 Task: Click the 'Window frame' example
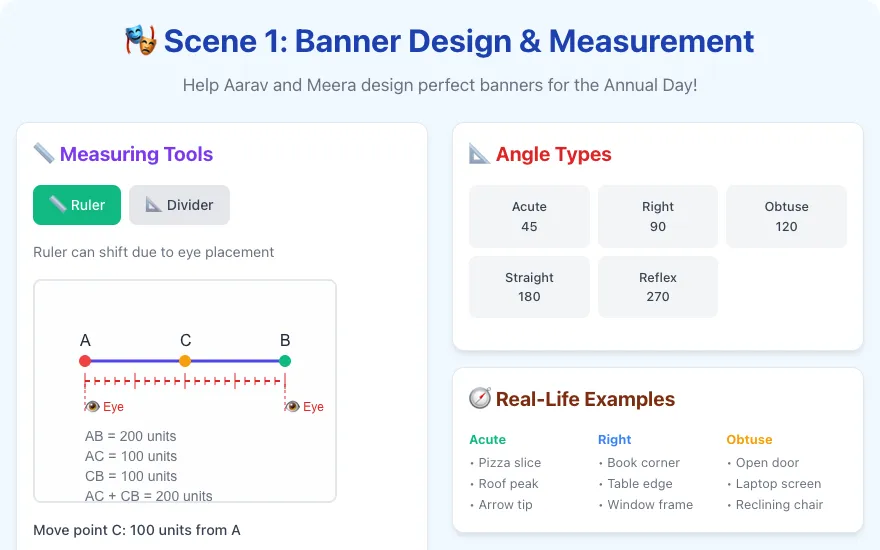[x=650, y=505]
